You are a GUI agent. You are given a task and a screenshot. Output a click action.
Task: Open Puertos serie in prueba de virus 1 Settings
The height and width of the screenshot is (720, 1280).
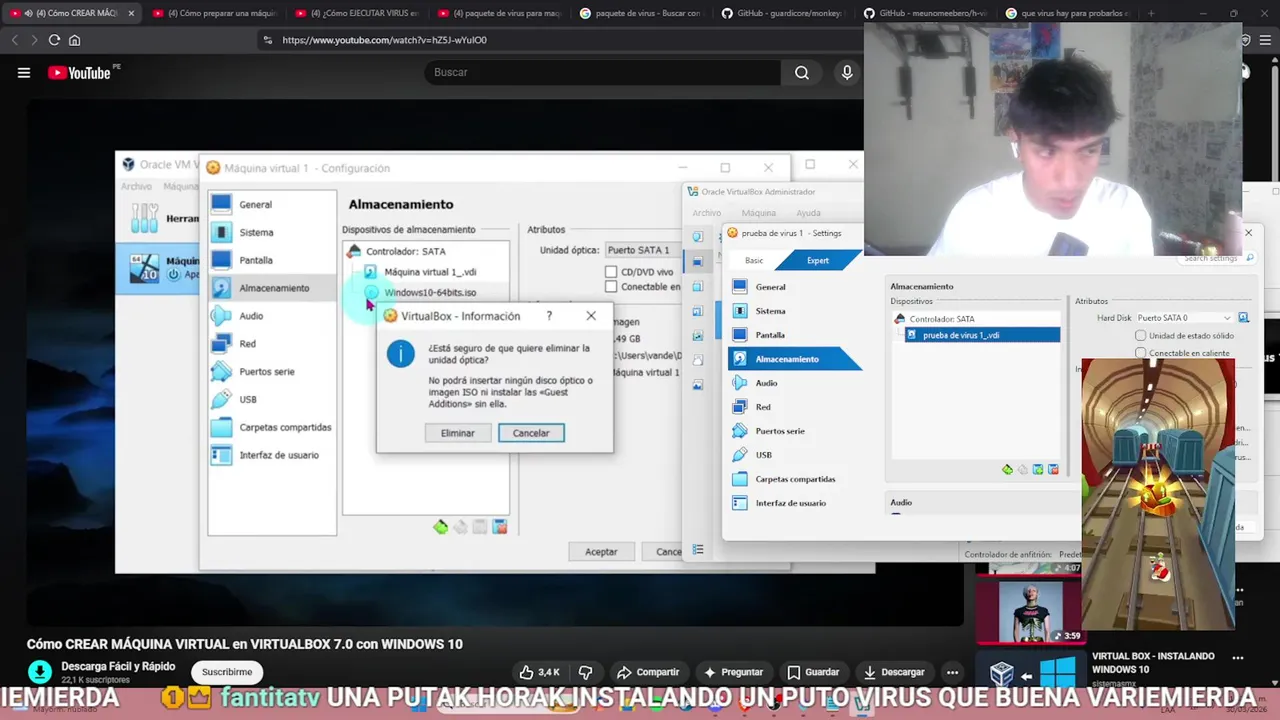click(x=780, y=431)
